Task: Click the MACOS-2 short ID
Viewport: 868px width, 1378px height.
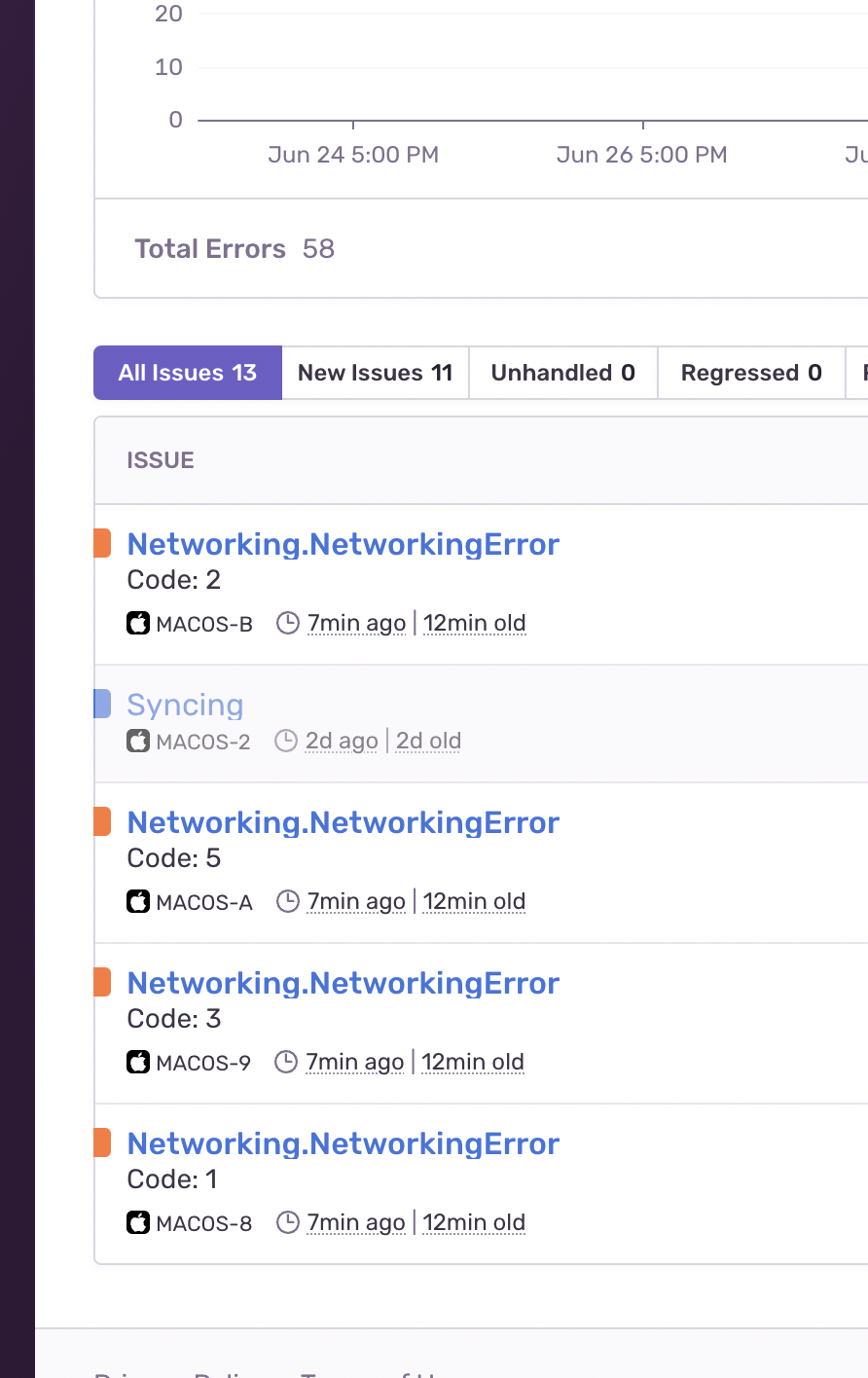Action: (203, 742)
